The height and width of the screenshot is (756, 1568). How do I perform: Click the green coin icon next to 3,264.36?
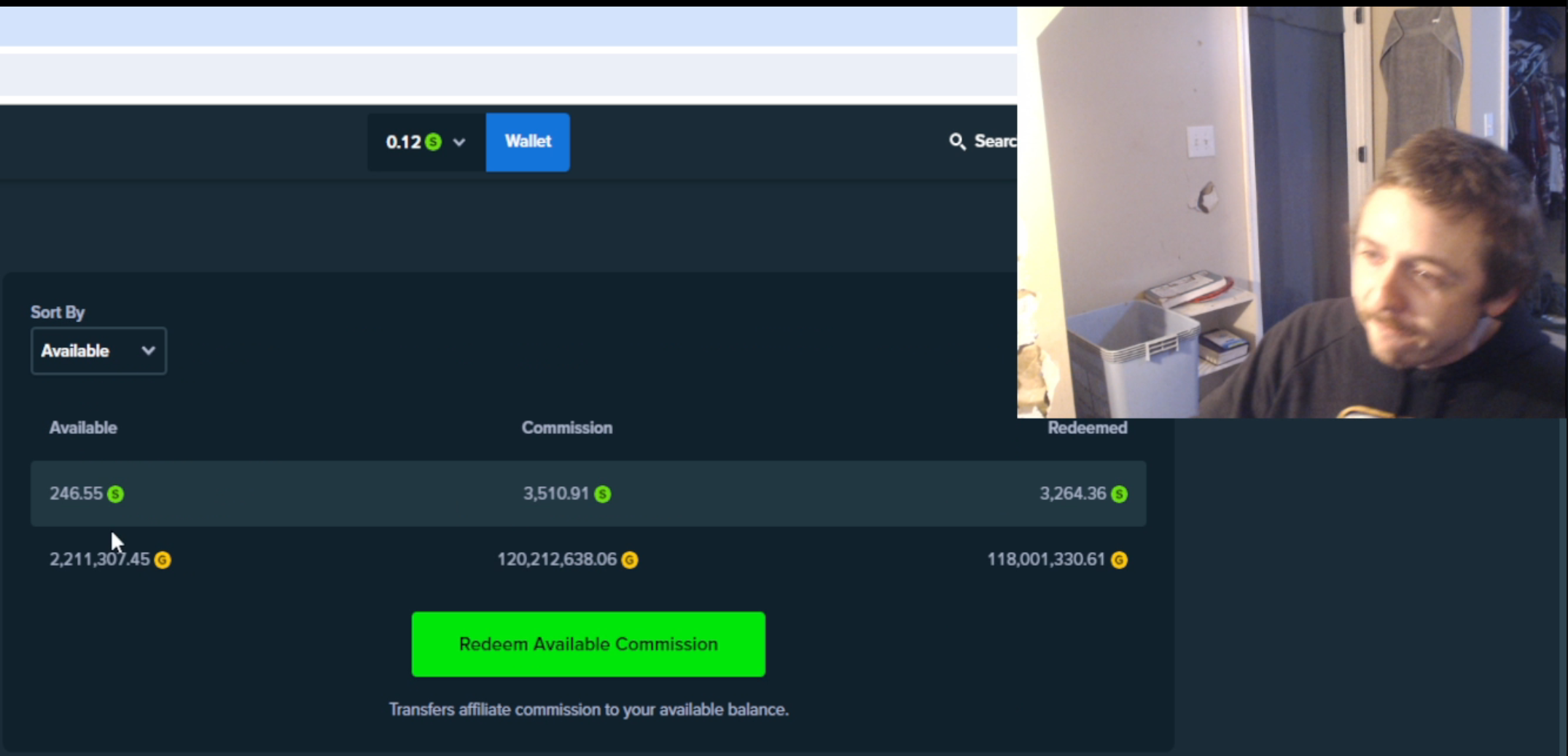[x=1119, y=494]
